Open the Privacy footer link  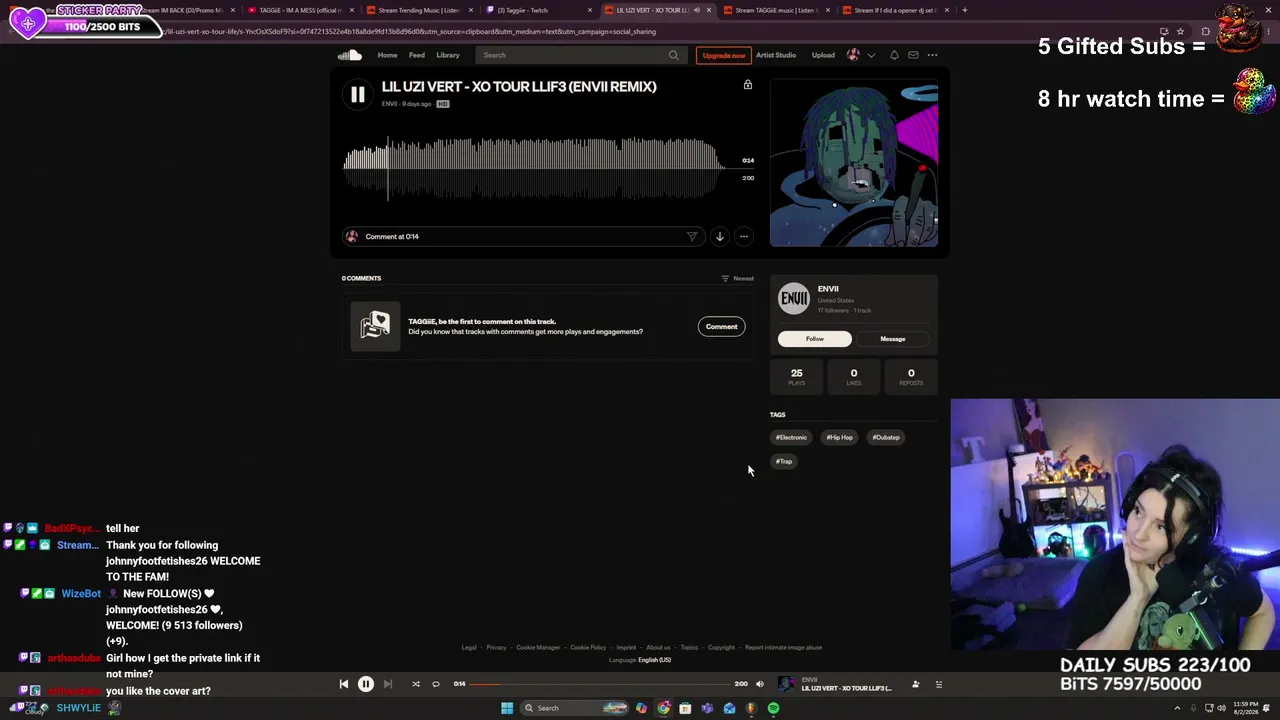(x=496, y=647)
